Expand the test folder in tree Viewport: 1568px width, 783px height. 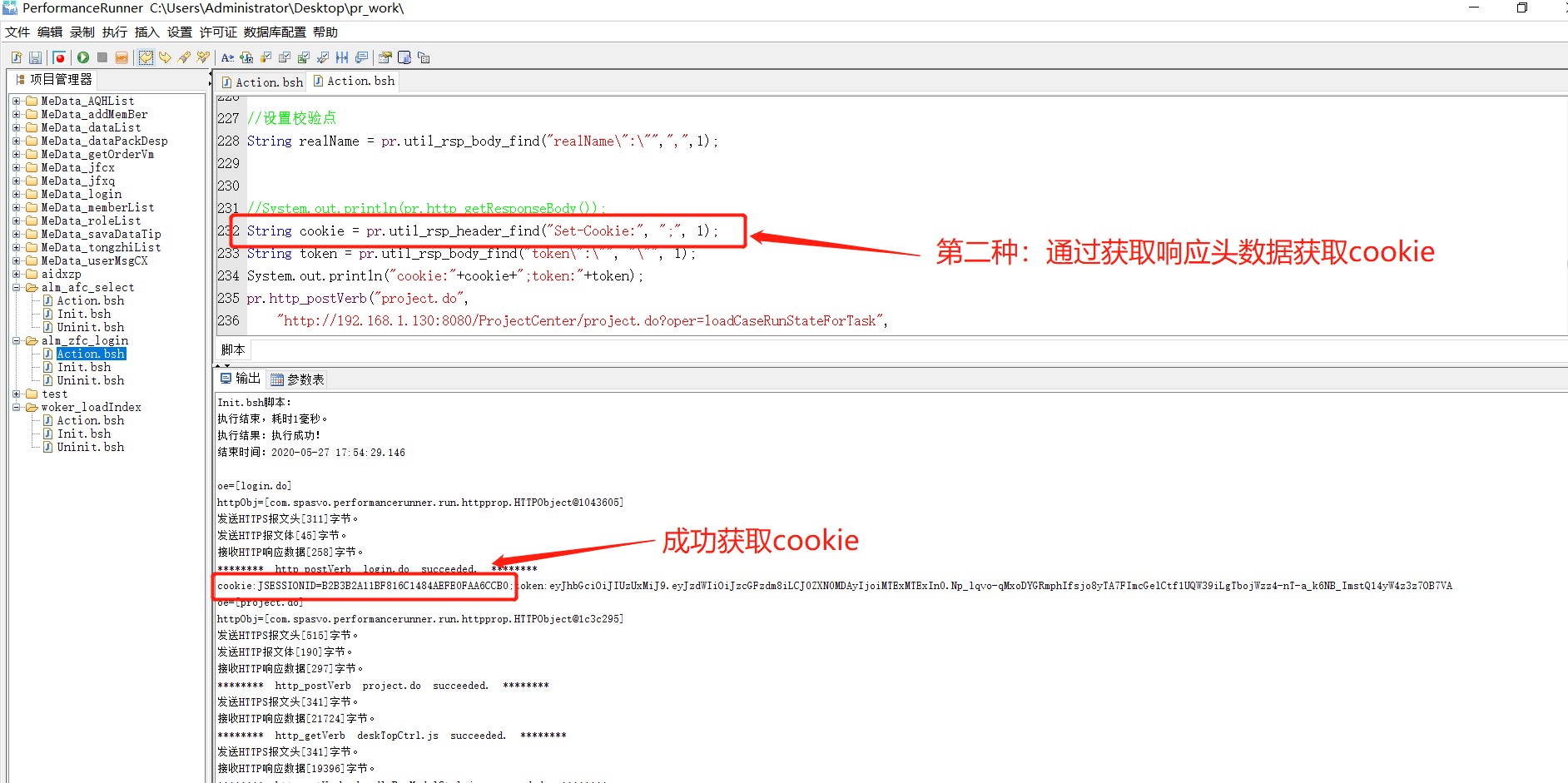click(x=16, y=394)
